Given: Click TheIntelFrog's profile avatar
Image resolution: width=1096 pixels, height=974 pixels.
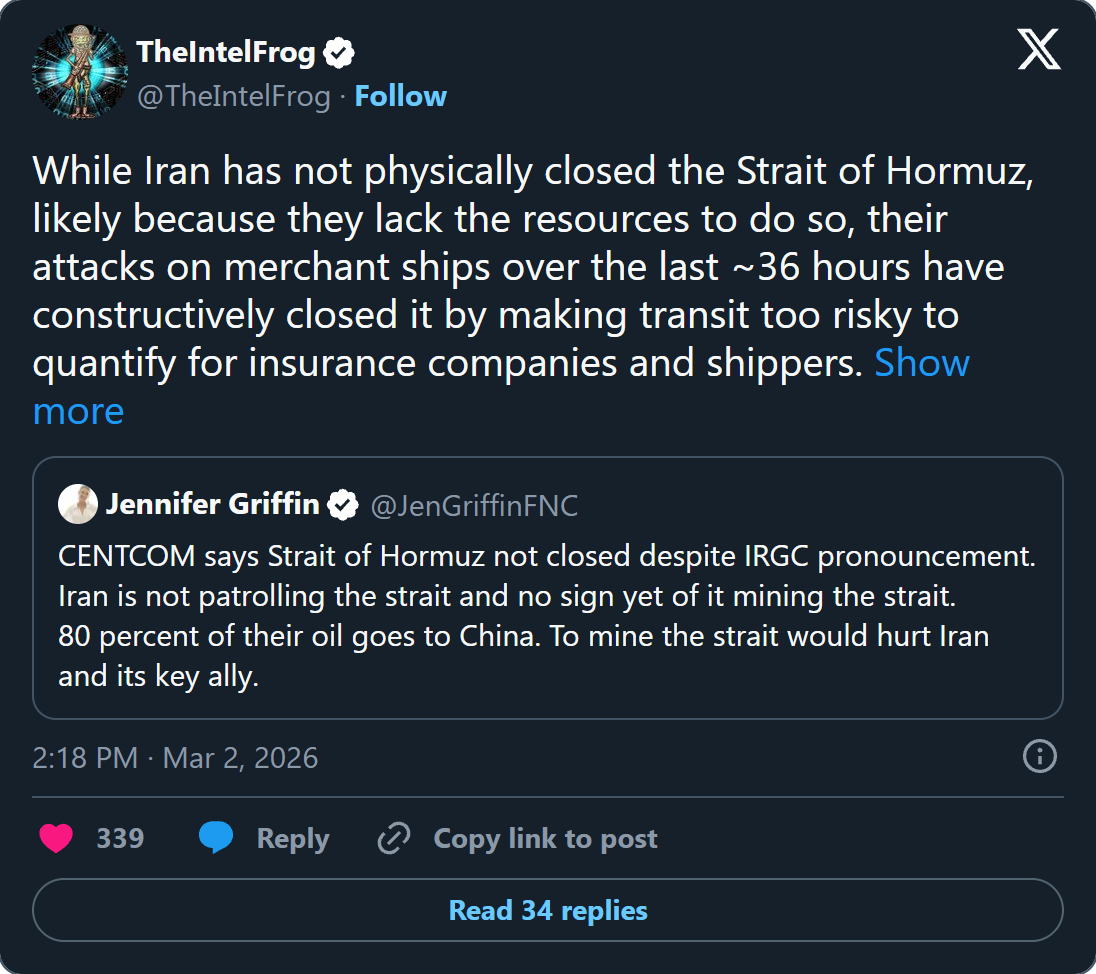Looking at the screenshot, I should click(80, 72).
